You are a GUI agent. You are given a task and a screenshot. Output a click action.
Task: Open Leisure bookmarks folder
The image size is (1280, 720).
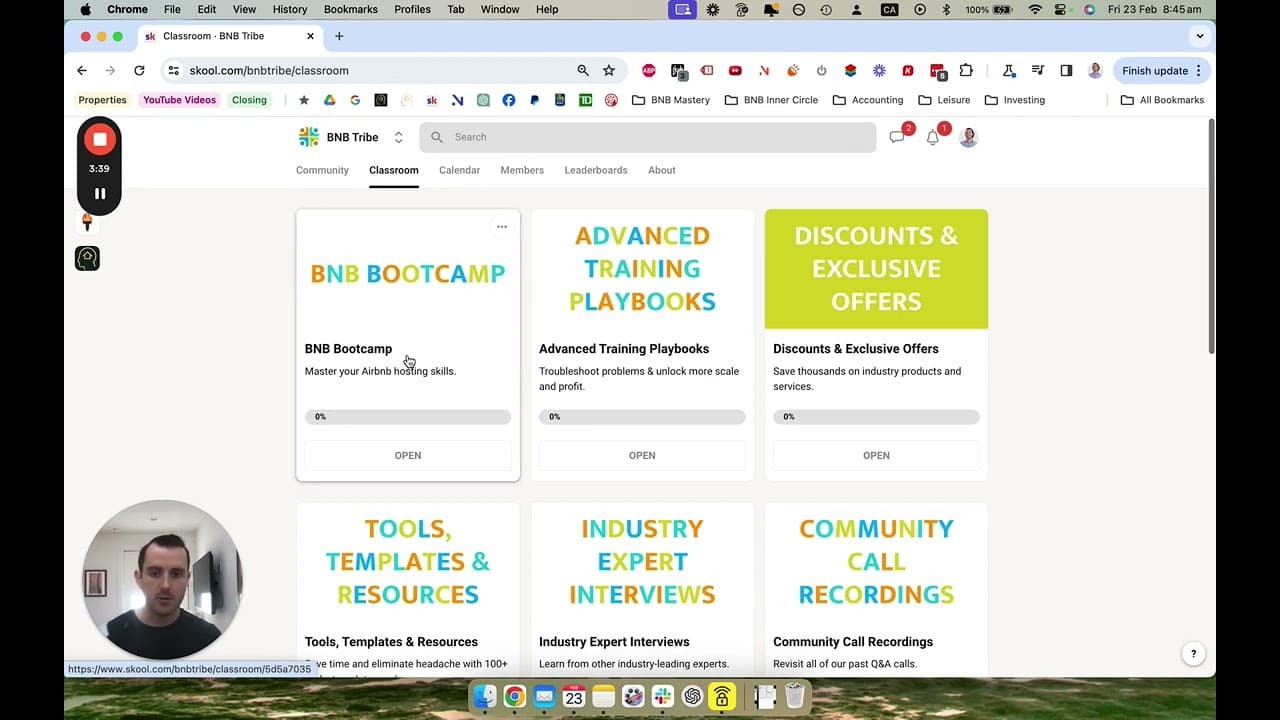(944, 100)
